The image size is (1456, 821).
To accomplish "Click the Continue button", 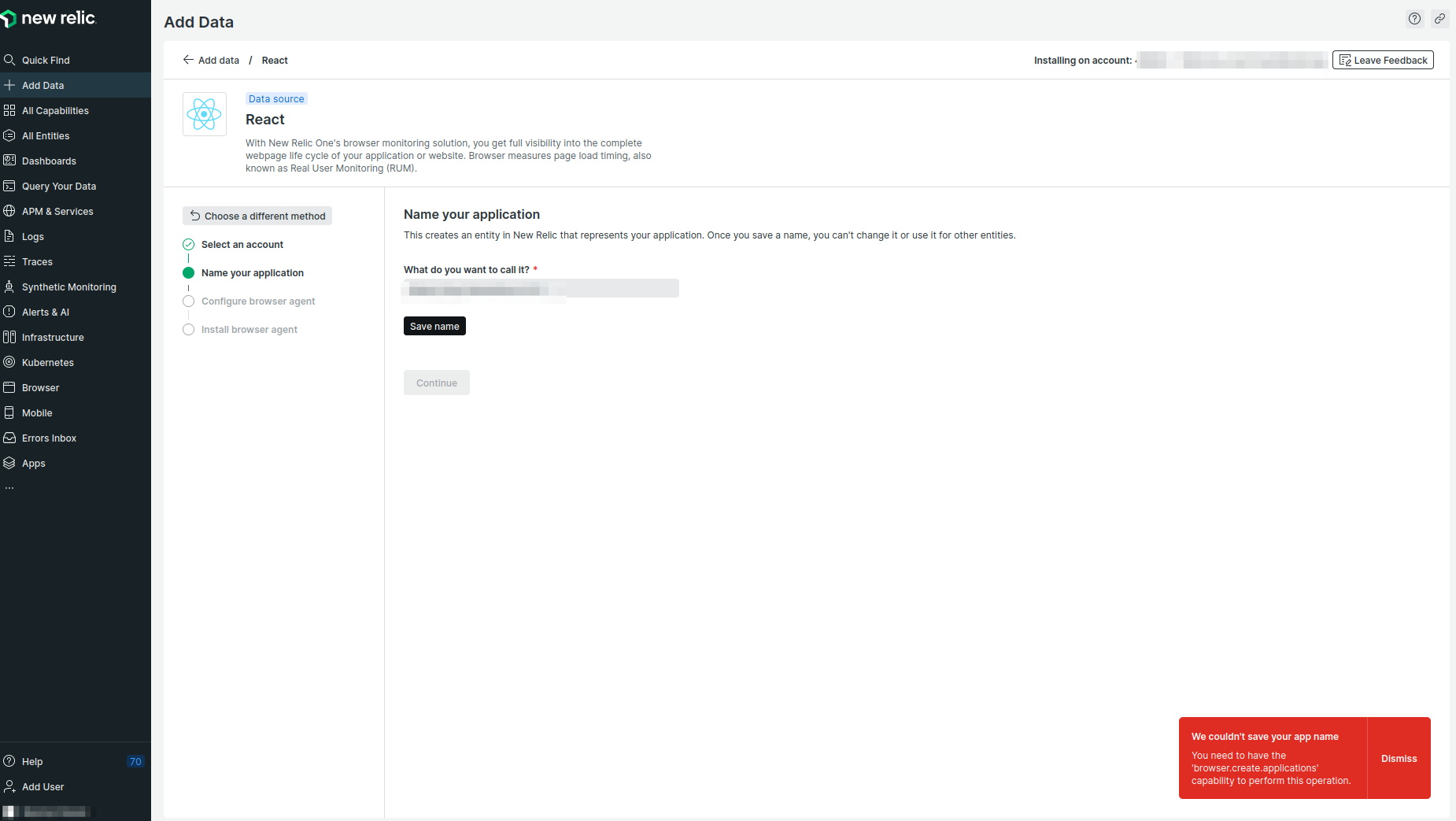I will pos(437,383).
